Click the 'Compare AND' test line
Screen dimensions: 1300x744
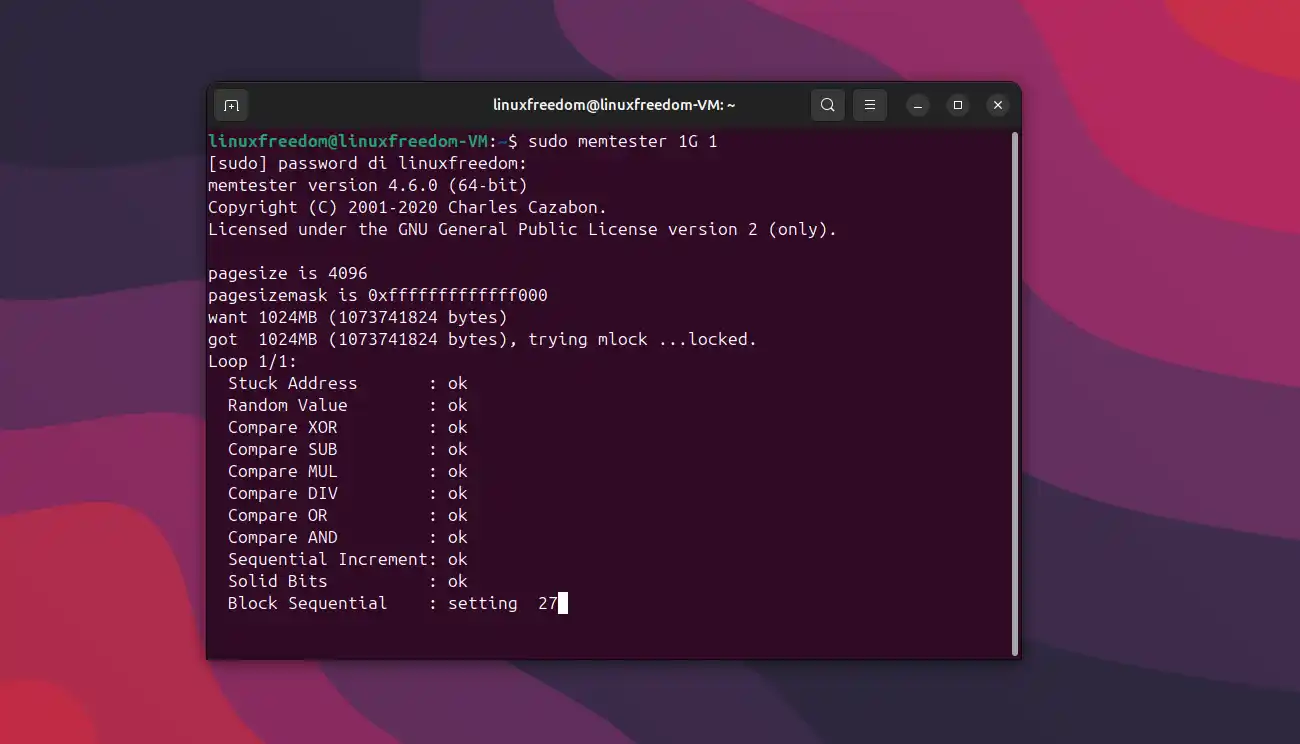pos(347,537)
